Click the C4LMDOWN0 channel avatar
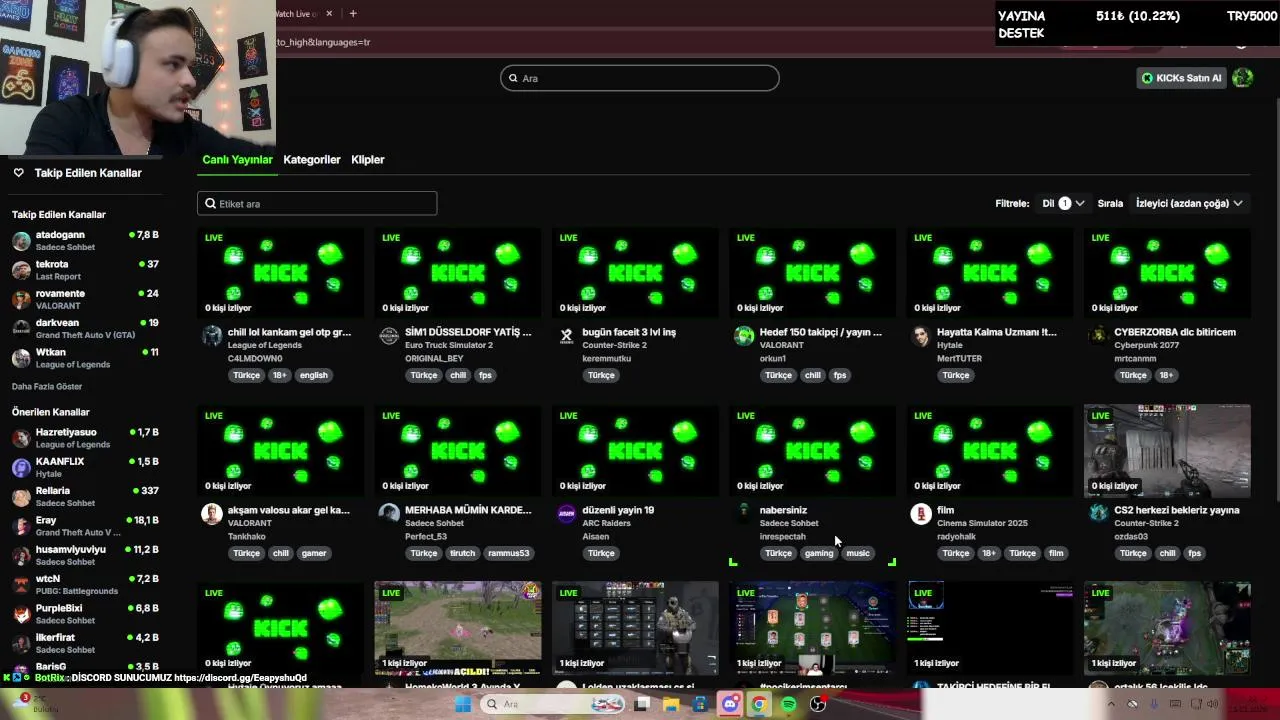 (211, 336)
